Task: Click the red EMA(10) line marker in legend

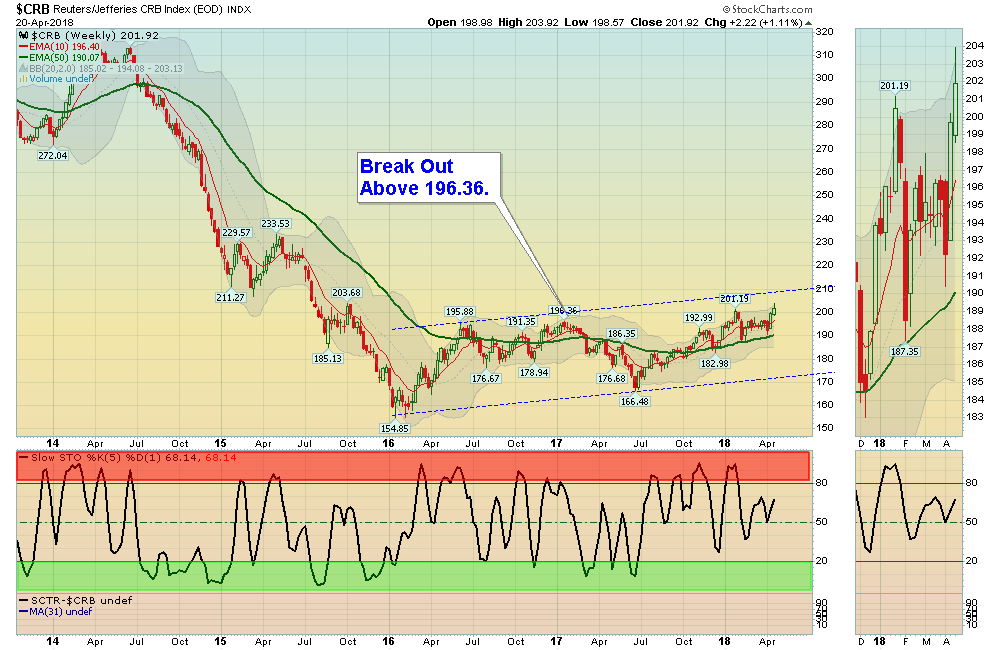Action: 24,47
